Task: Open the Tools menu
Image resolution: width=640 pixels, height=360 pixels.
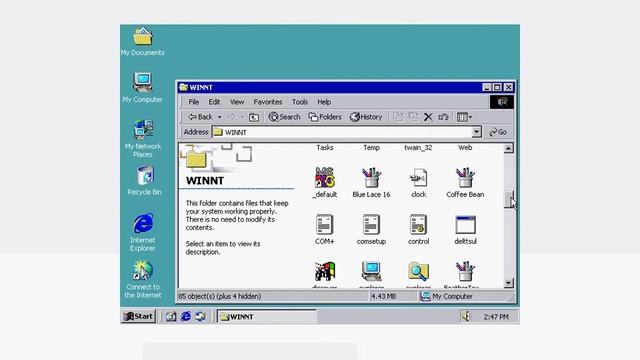Action: tap(300, 102)
